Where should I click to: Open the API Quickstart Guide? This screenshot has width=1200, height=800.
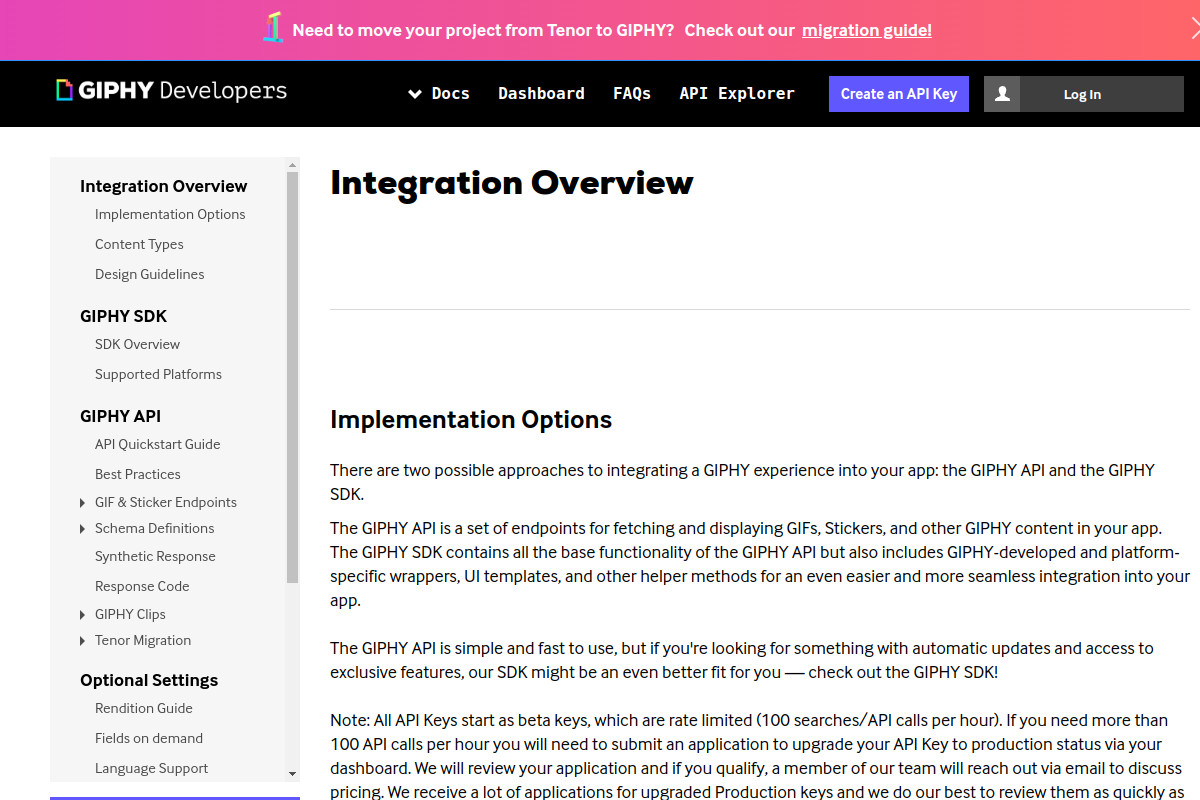point(158,444)
